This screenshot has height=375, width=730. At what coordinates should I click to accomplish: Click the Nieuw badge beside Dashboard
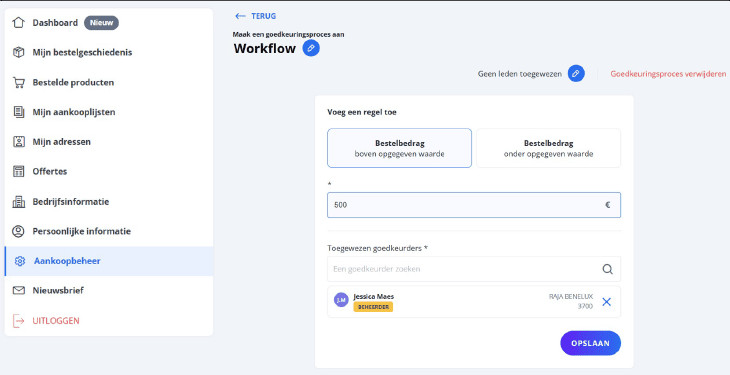tap(101, 22)
